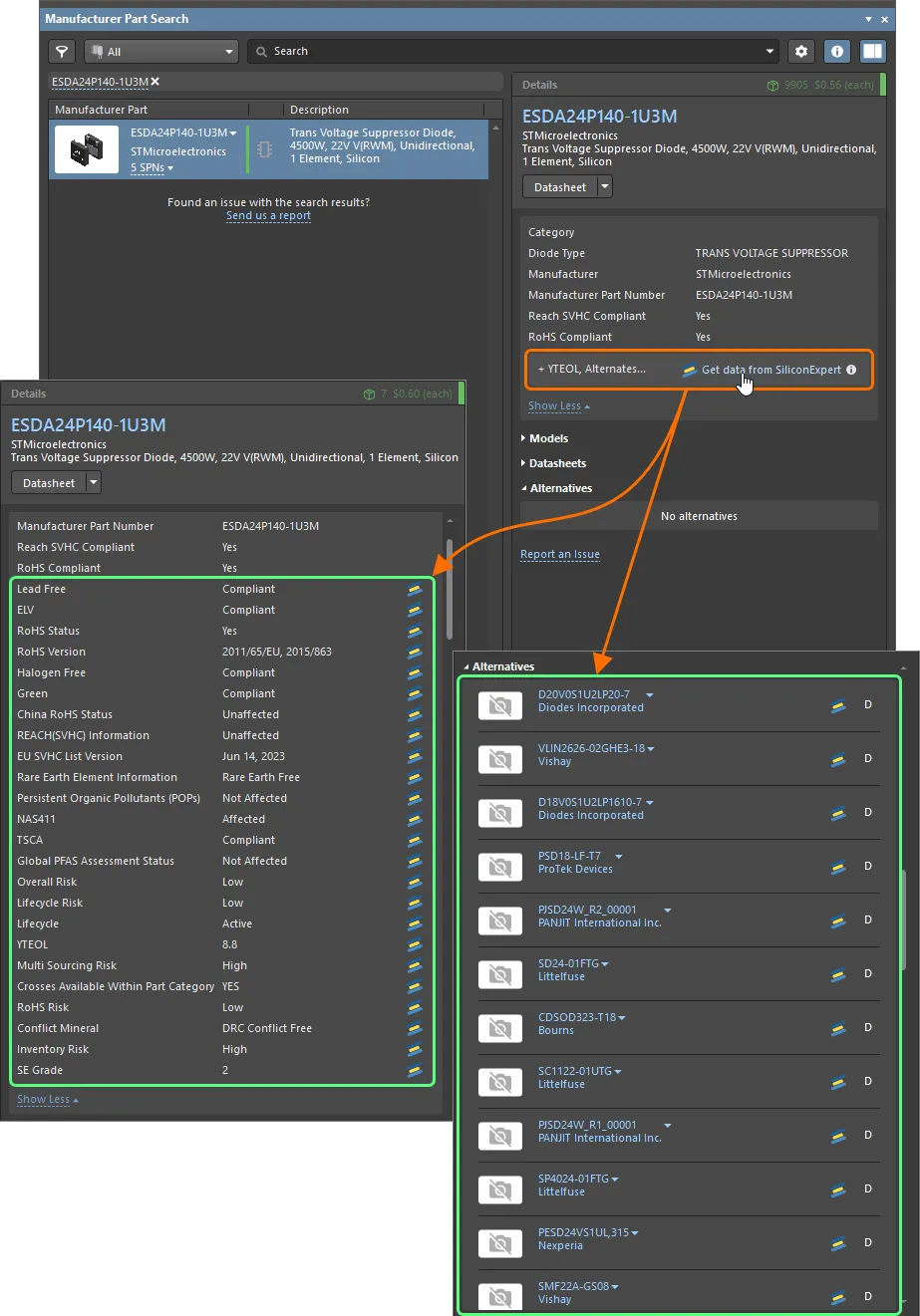Click the SiliconExpert icon on Lead Free row
920x1316 pixels.
(415, 589)
